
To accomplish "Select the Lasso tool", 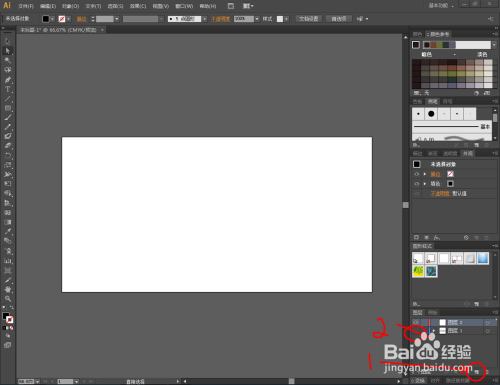I will 7,70.
